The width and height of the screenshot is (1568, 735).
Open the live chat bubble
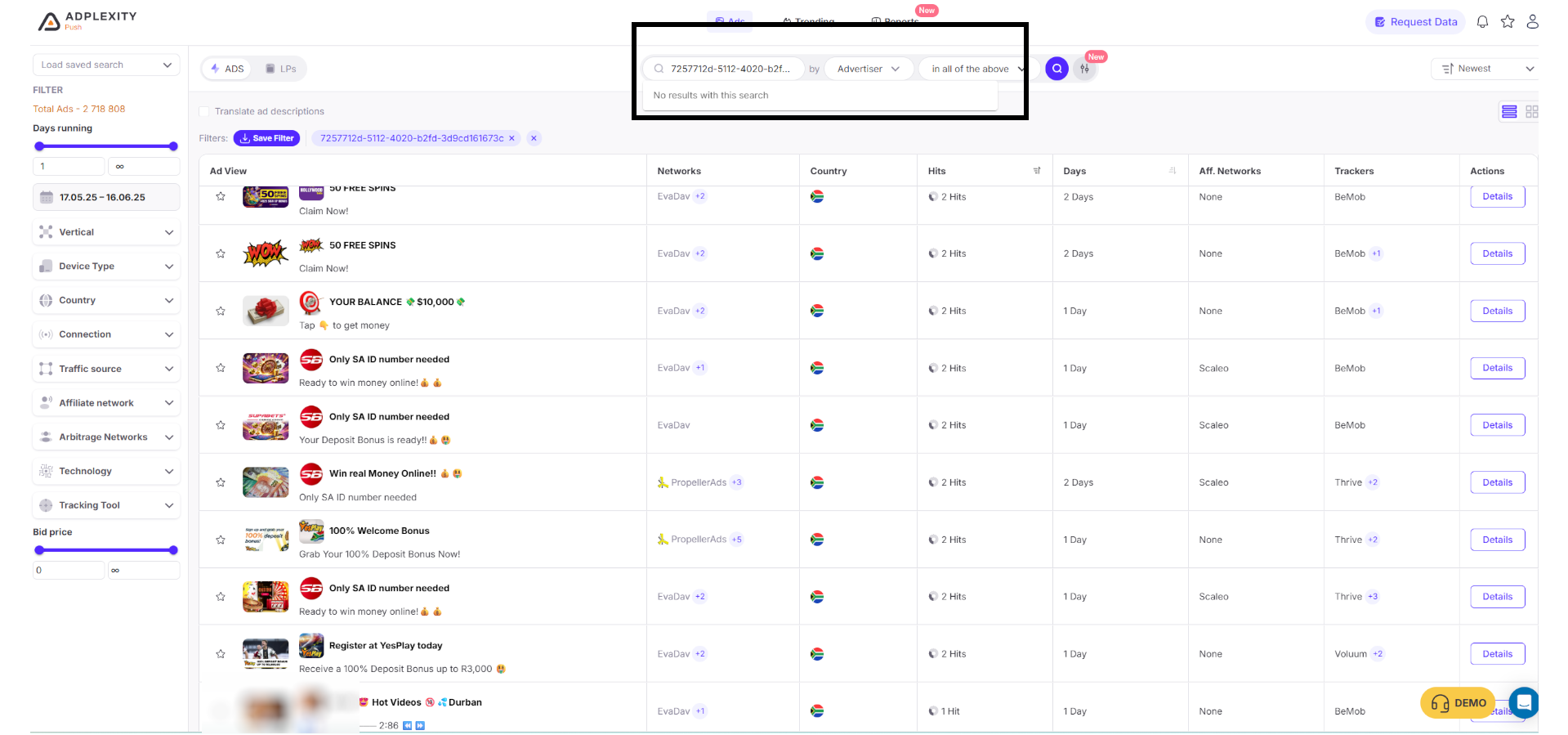click(1524, 701)
